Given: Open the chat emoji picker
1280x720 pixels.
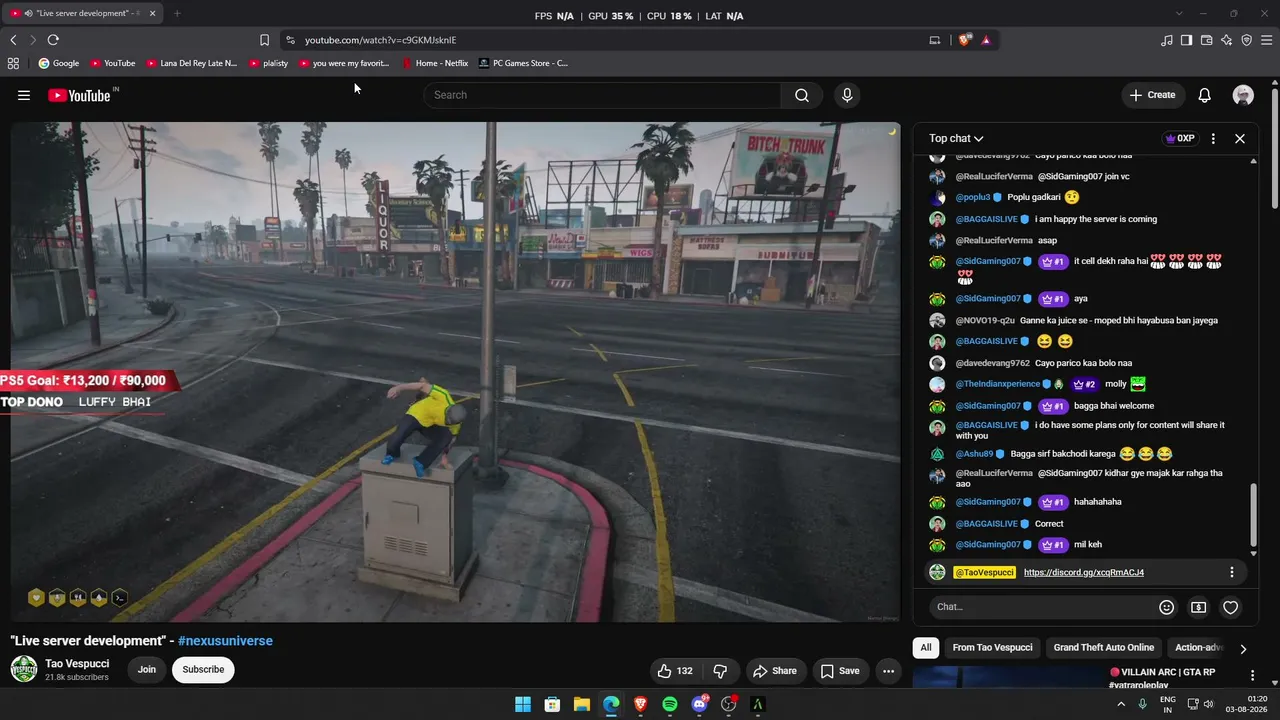Looking at the screenshot, I should pyautogui.click(x=1166, y=607).
